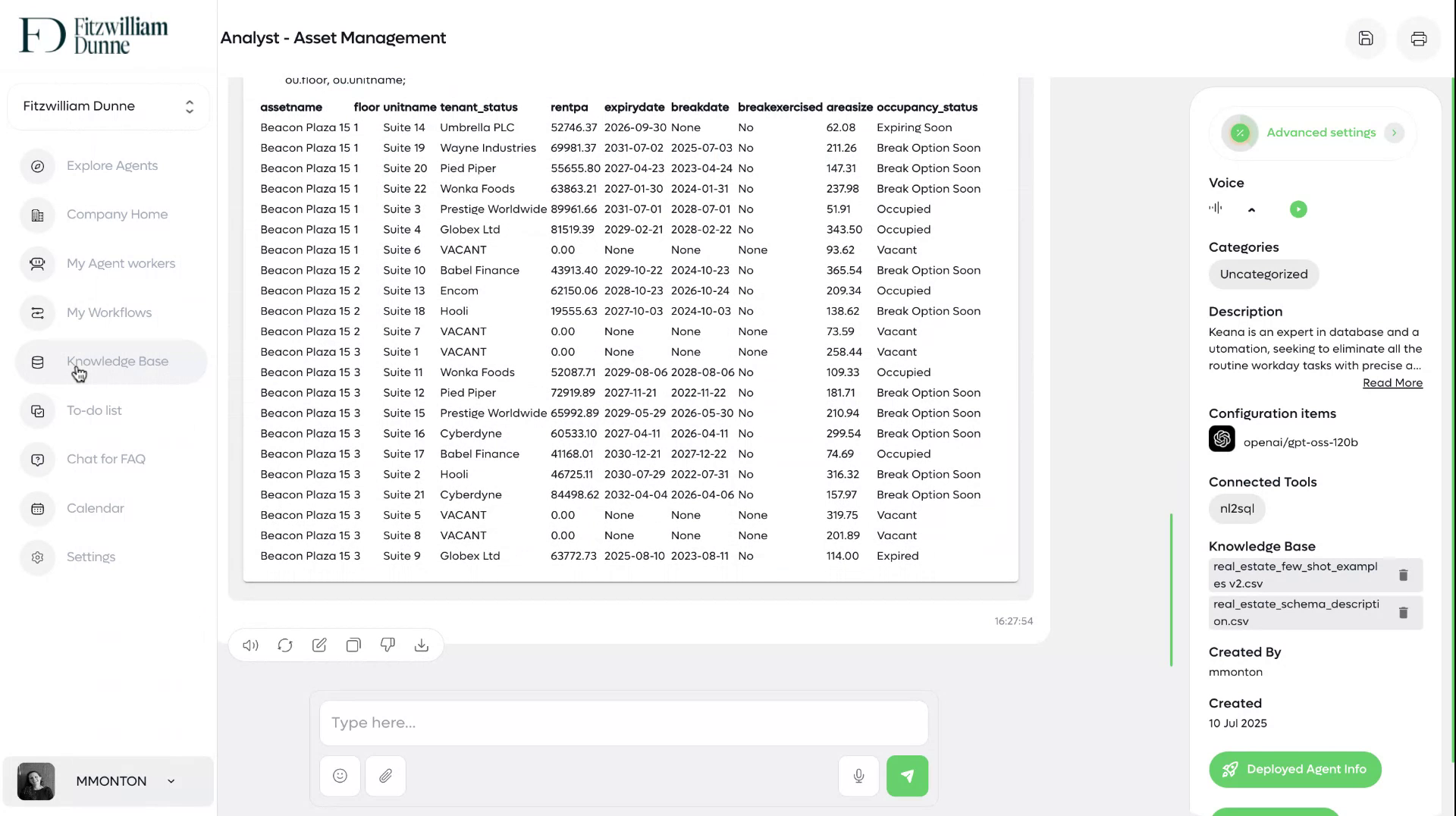Click the timestamp 16:27:54
Screen dimensions: 1456x816
(1013, 621)
